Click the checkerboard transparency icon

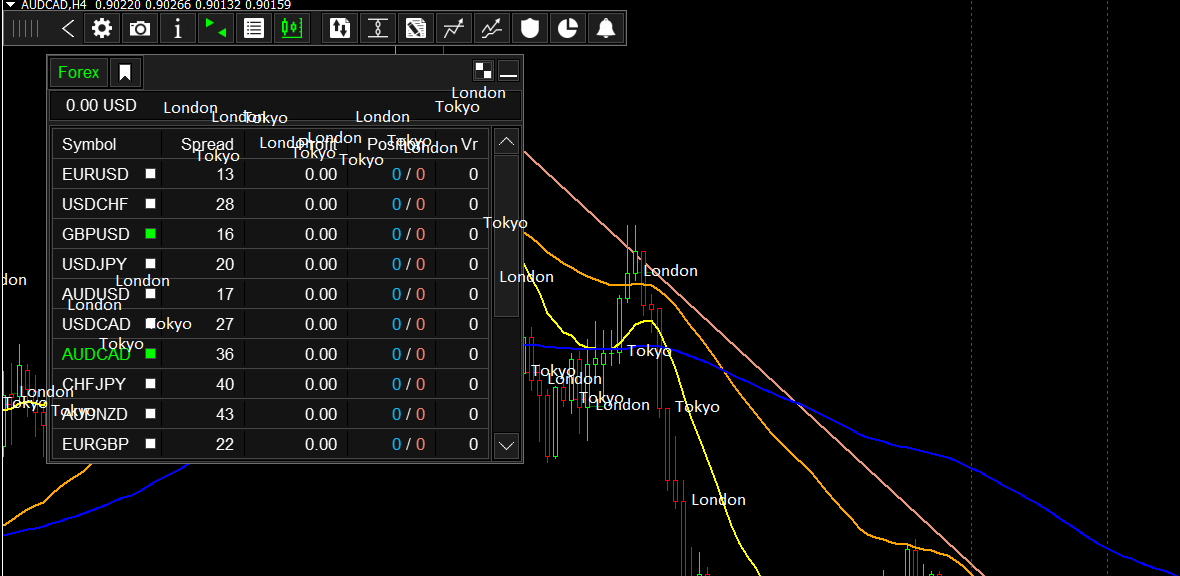coord(483,71)
